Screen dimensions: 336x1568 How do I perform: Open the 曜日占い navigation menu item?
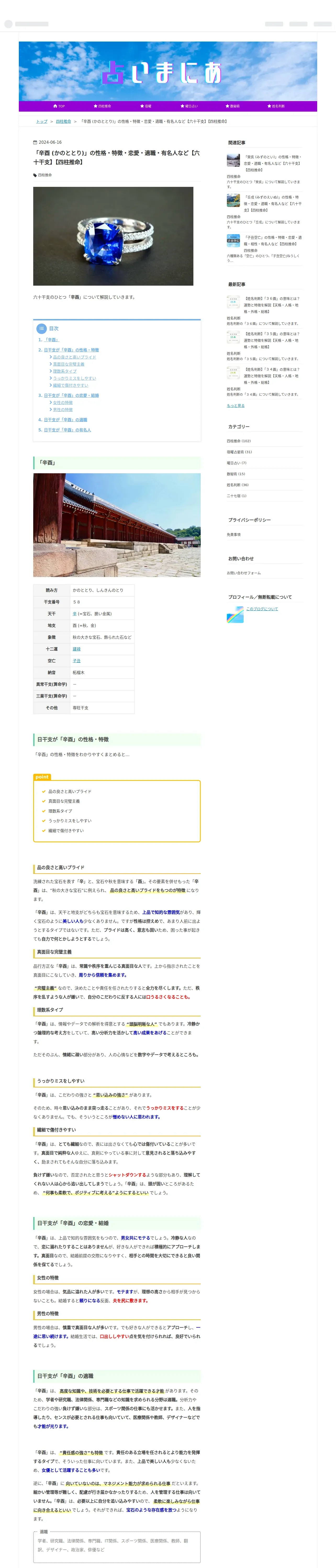[x=189, y=106]
